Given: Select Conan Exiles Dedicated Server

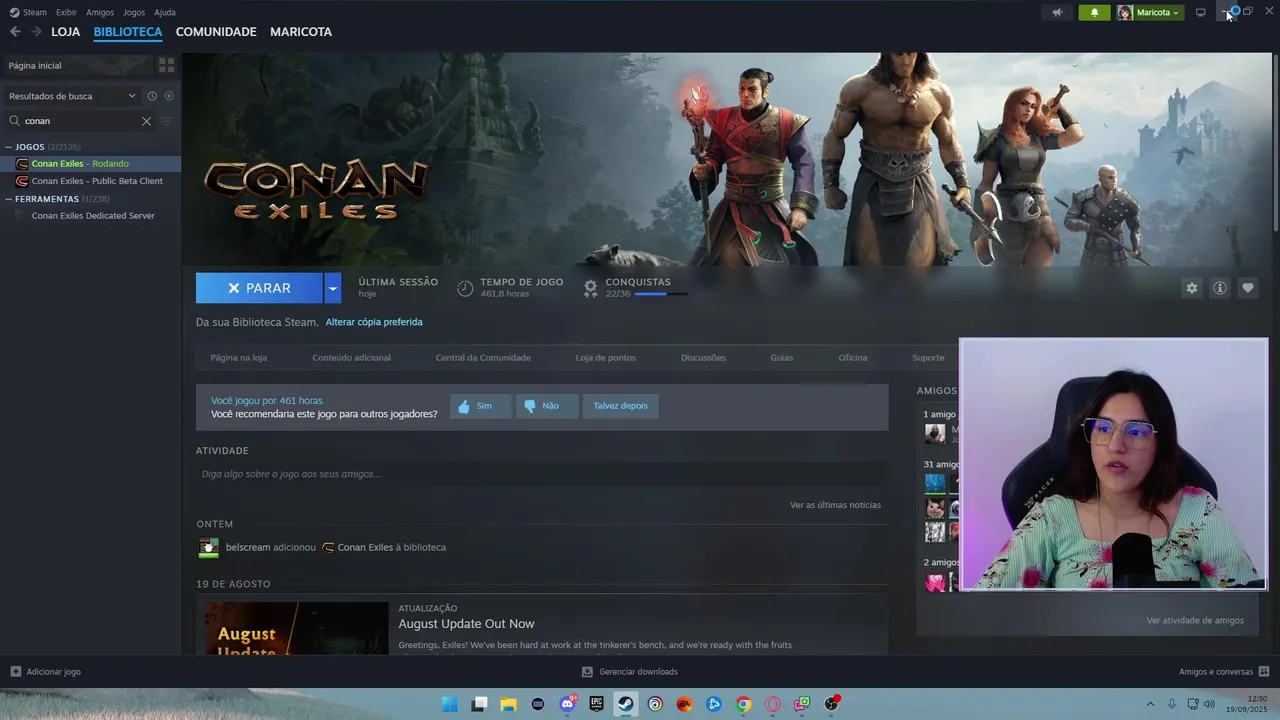Looking at the screenshot, I should [x=90, y=216].
